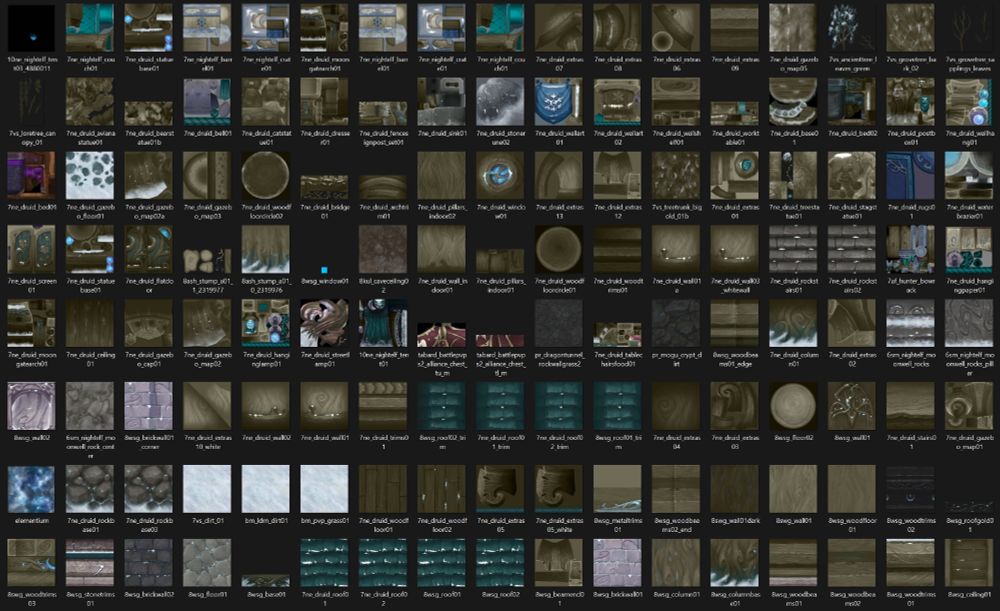This screenshot has height=611, width=1000.
Task: Click the 8kul_caveceiling02 texture
Action: pos(383,250)
